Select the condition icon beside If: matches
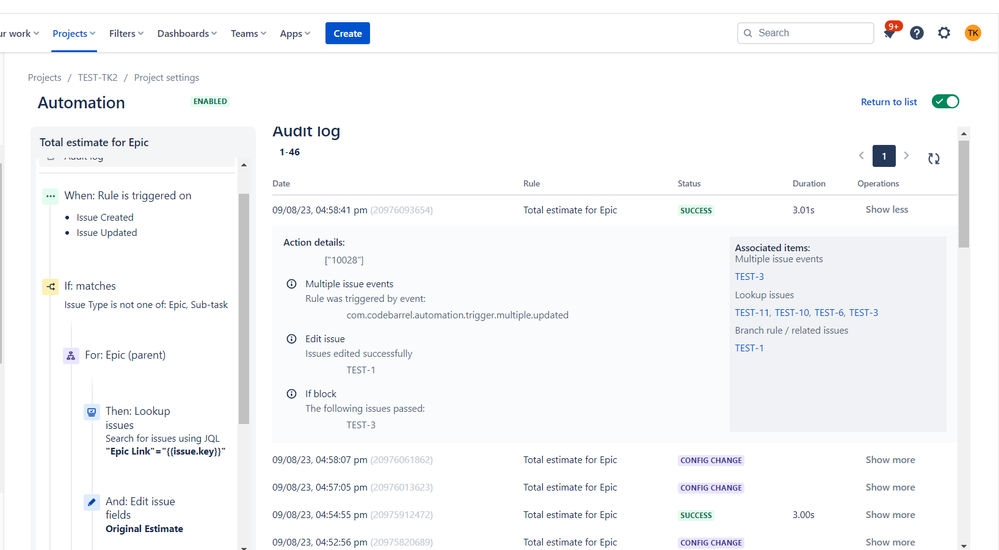Screen dimensions: 999x550 [x=50, y=287]
